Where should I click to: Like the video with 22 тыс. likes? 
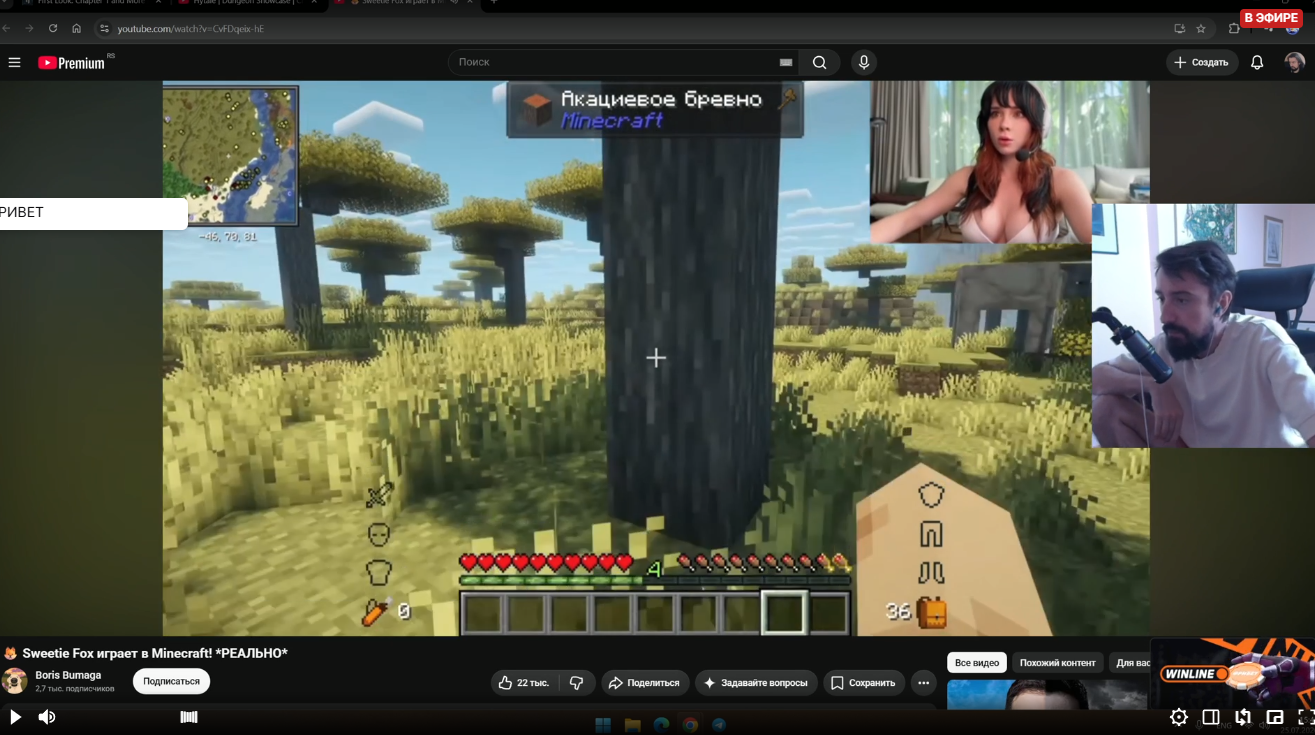tap(525, 683)
